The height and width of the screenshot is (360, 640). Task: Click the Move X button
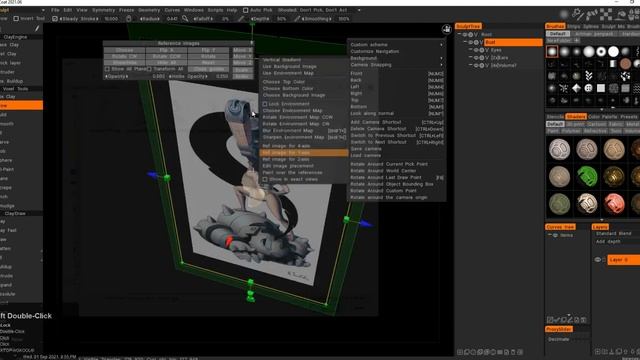242,50
